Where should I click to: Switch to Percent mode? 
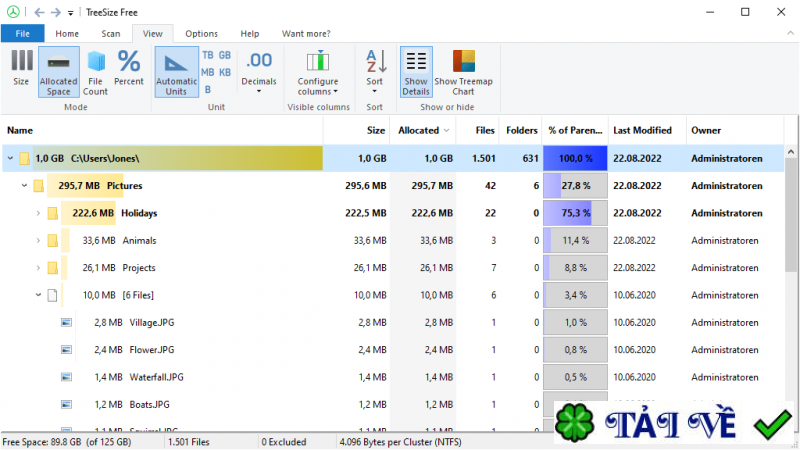[x=129, y=68]
